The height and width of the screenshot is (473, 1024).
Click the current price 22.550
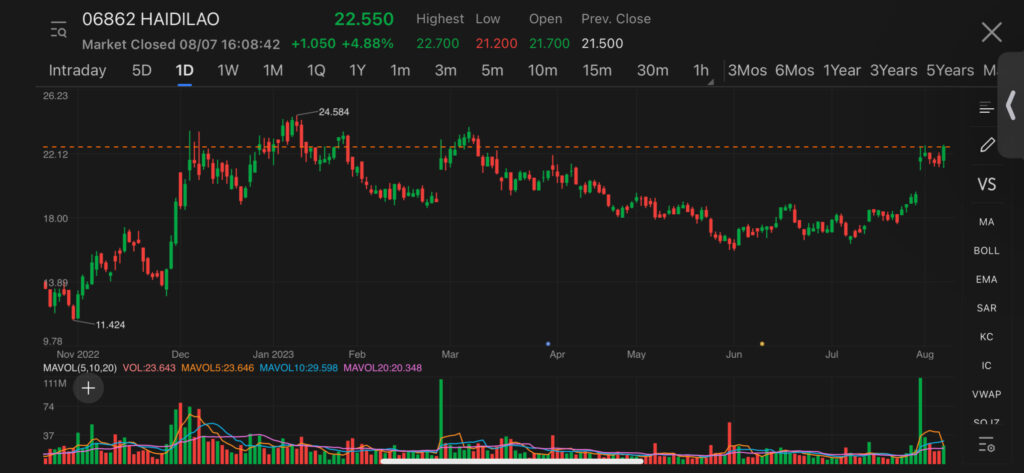[x=364, y=19]
